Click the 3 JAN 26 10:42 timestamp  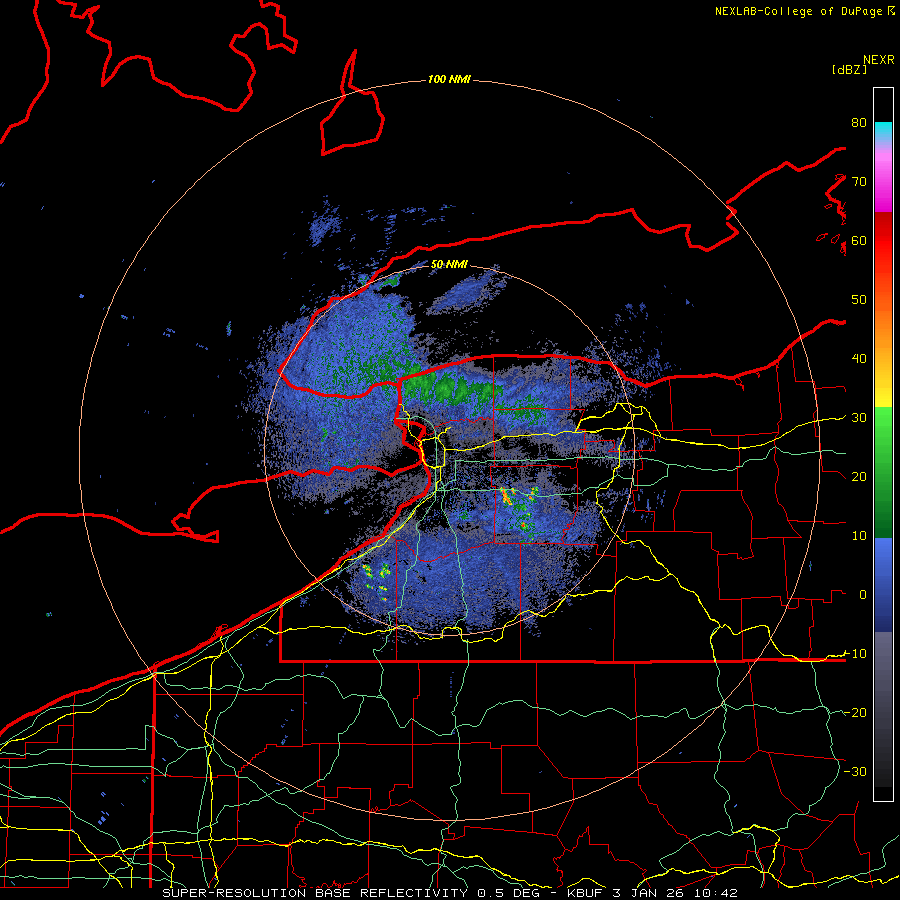coord(675,893)
